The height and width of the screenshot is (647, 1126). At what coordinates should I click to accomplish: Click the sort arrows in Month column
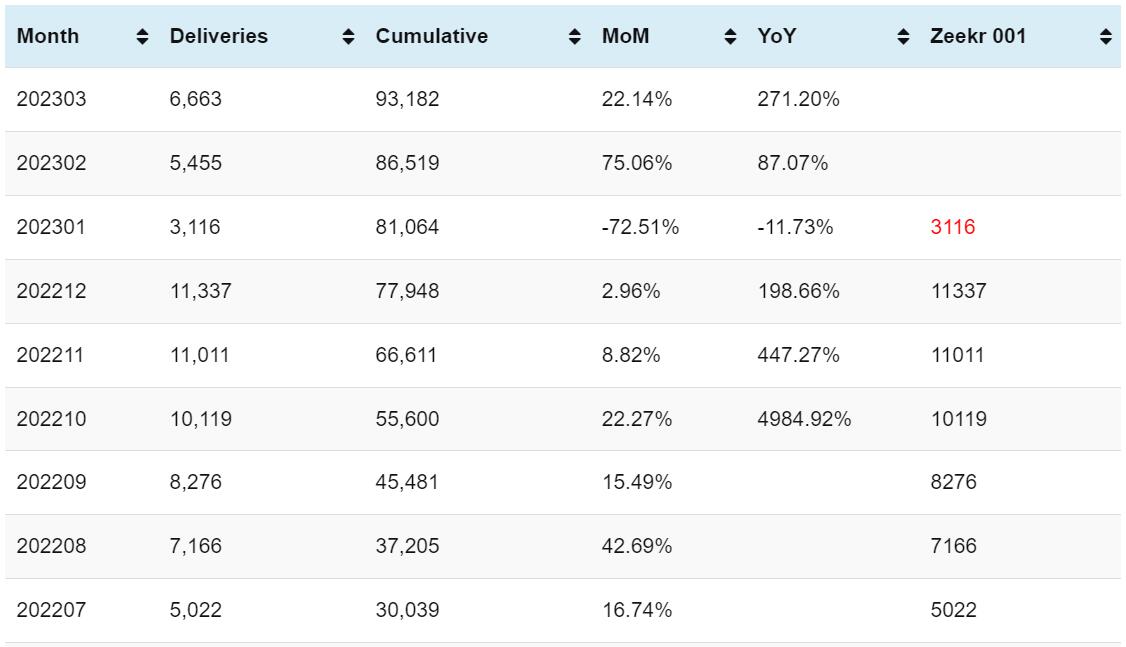pos(142,37)
